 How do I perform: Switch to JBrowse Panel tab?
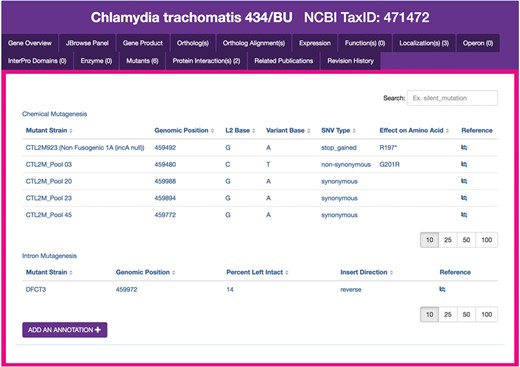pyautogui.click(x=87, y=43)
